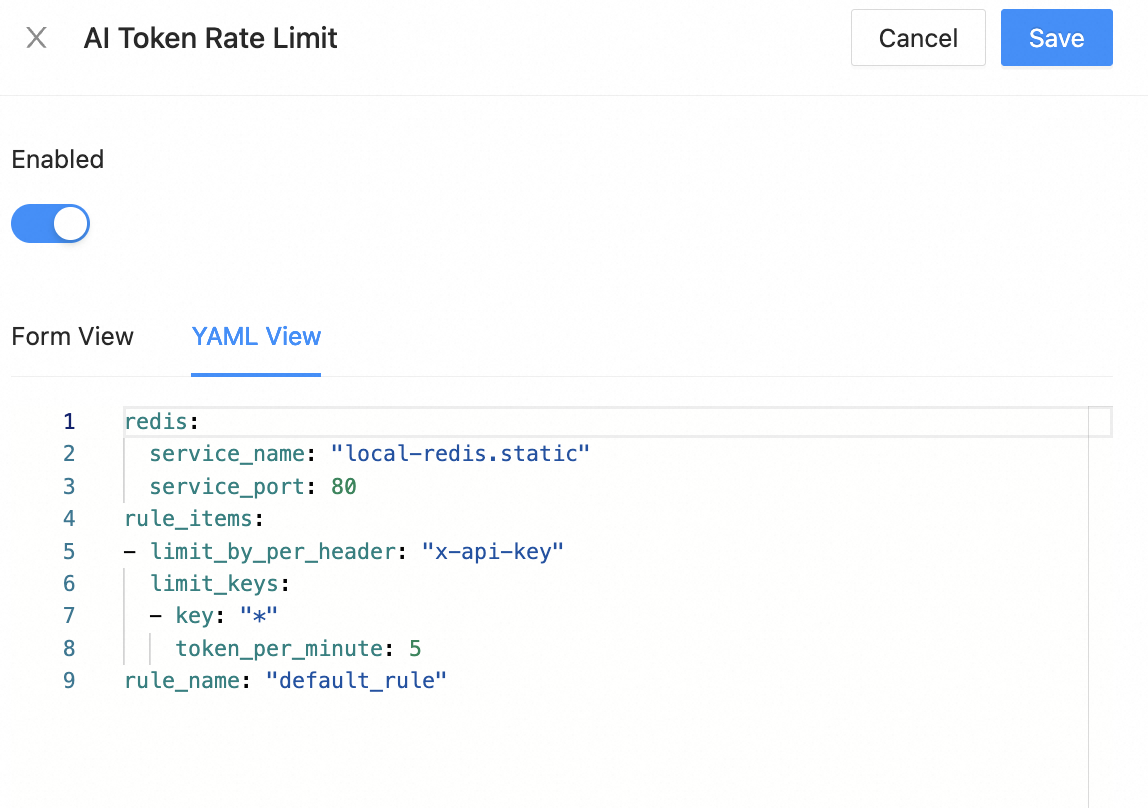Screen dimensions: 1148x808
Task: Click the Enabled label text
Action: coord(58,160)
